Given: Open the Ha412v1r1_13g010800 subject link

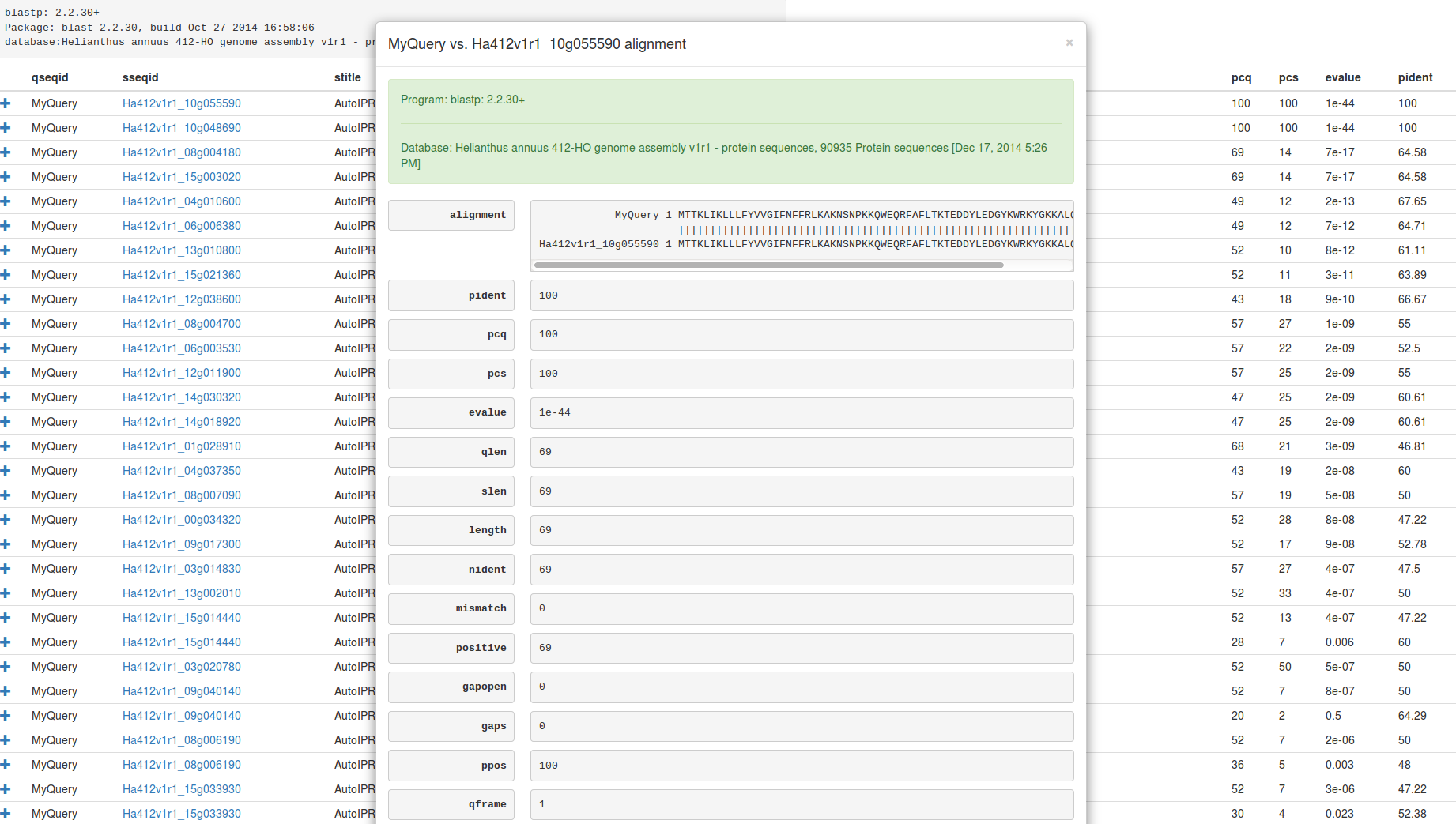Looking at the screenshot, I should click(x=181, y=250).
